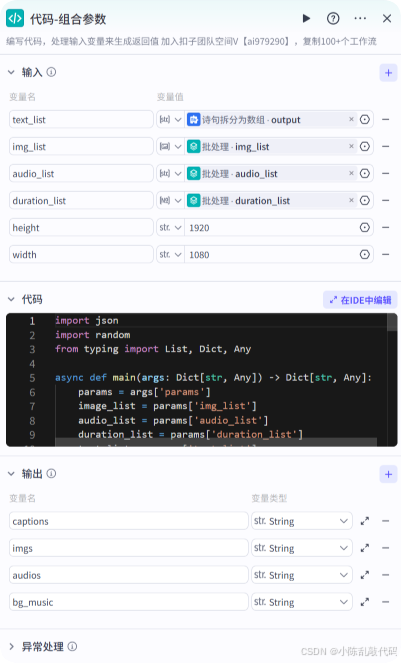The width and height of the screenshot is (401, 663).
Task: Open variable selector for text_list row
Action: click(x=365, y=120)
